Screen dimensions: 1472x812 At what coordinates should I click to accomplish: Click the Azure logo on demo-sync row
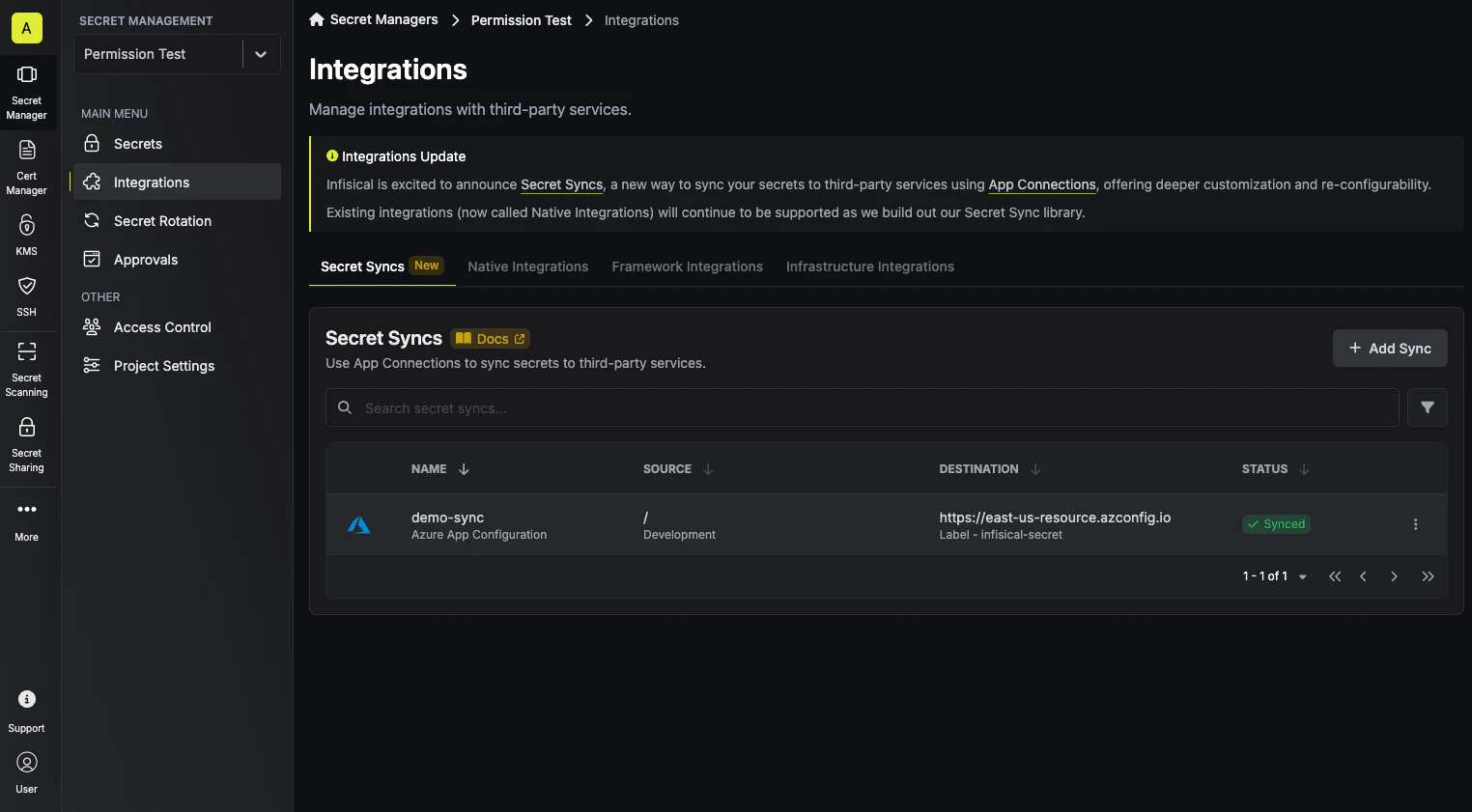pos(359,525)
